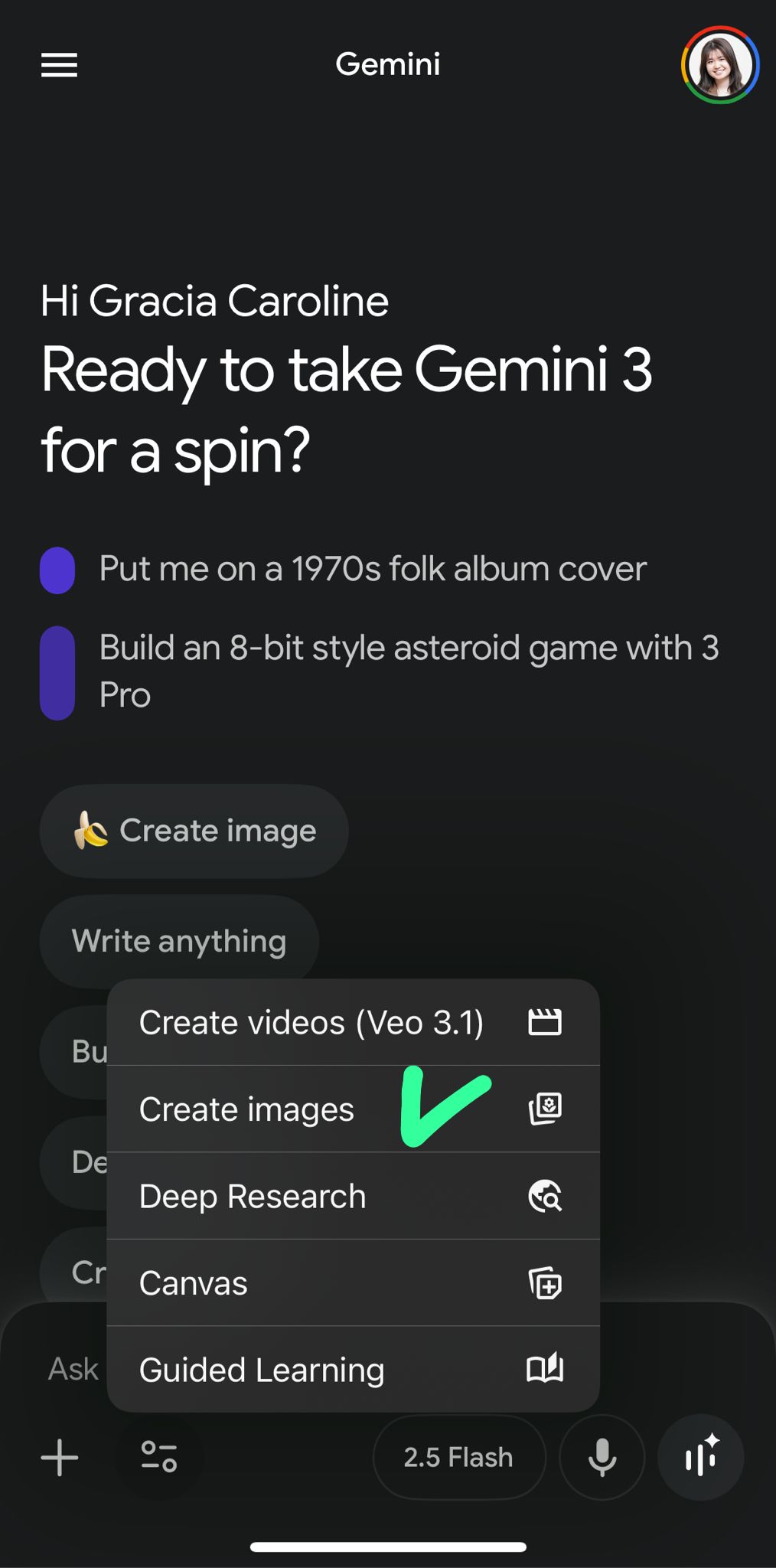
Task: Open the 2.5 Flash model selector
Action: point(458,1456)
